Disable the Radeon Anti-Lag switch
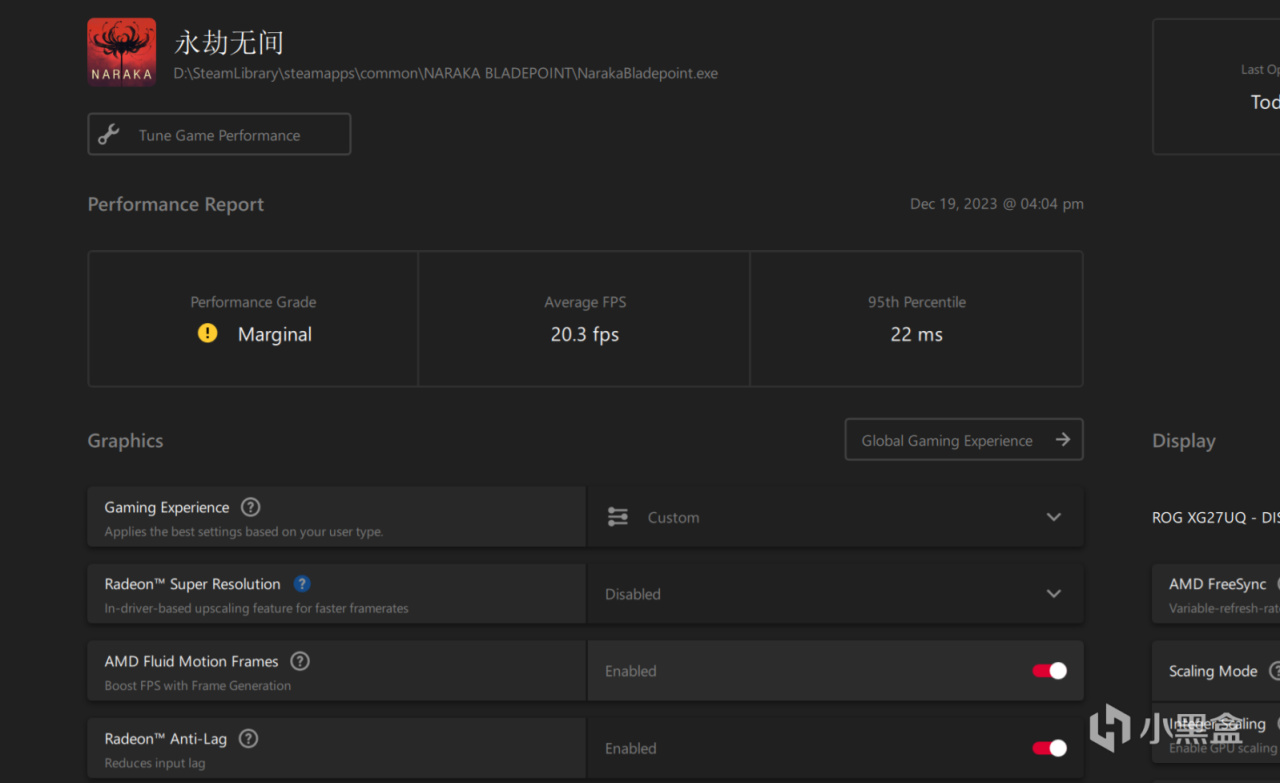 coord(1049,748)
